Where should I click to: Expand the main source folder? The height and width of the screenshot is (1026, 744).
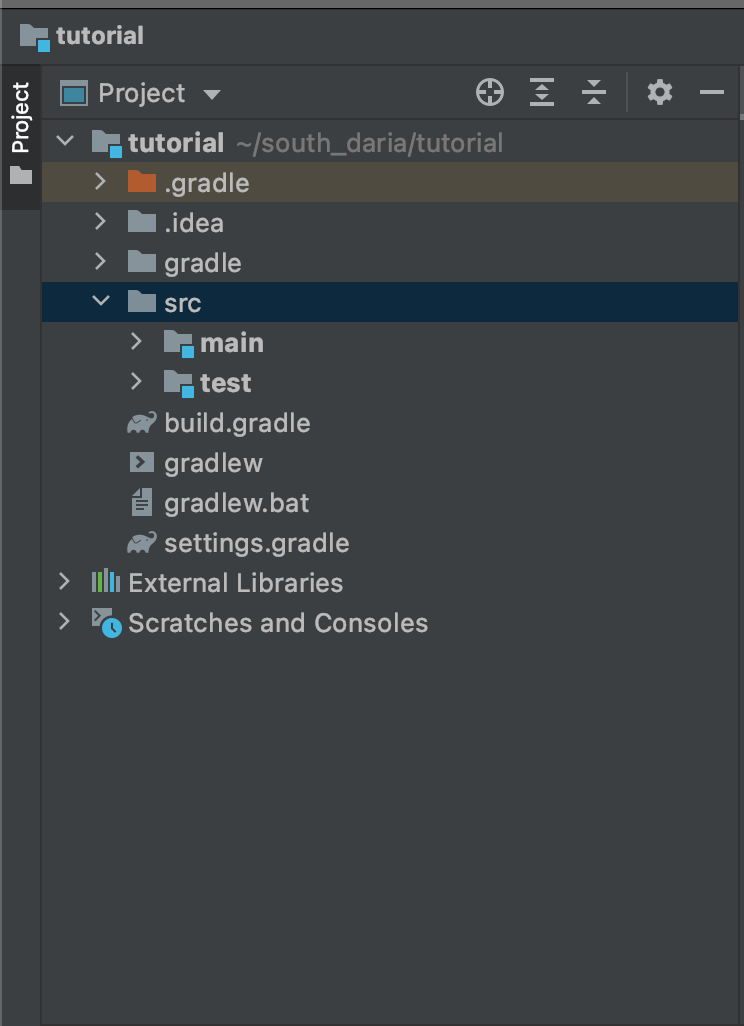pos(137,342)
